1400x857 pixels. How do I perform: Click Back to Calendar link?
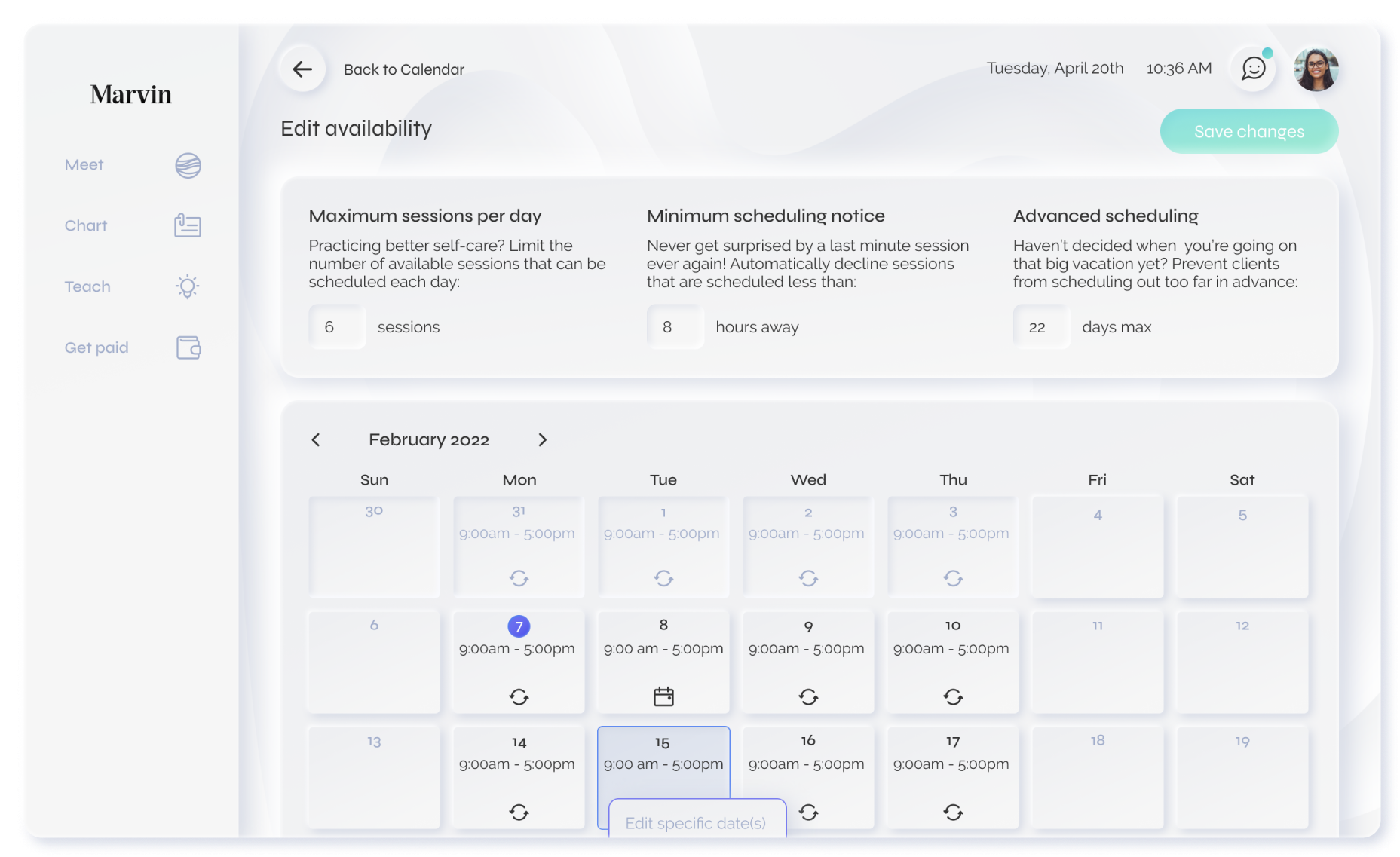pyautogui.click(x=404, y=69)
